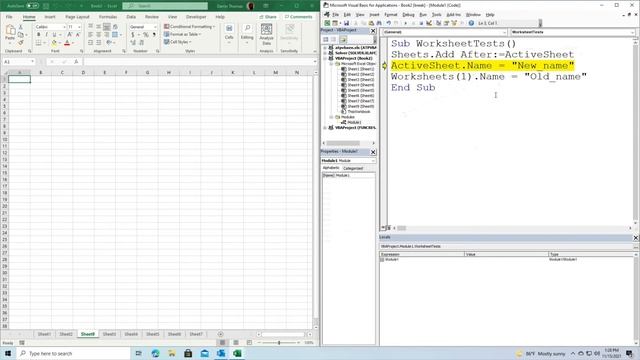The image size is (640, 360).
Task: Toggle Design Mode icon in VBA toolbar
Action: 429,23
